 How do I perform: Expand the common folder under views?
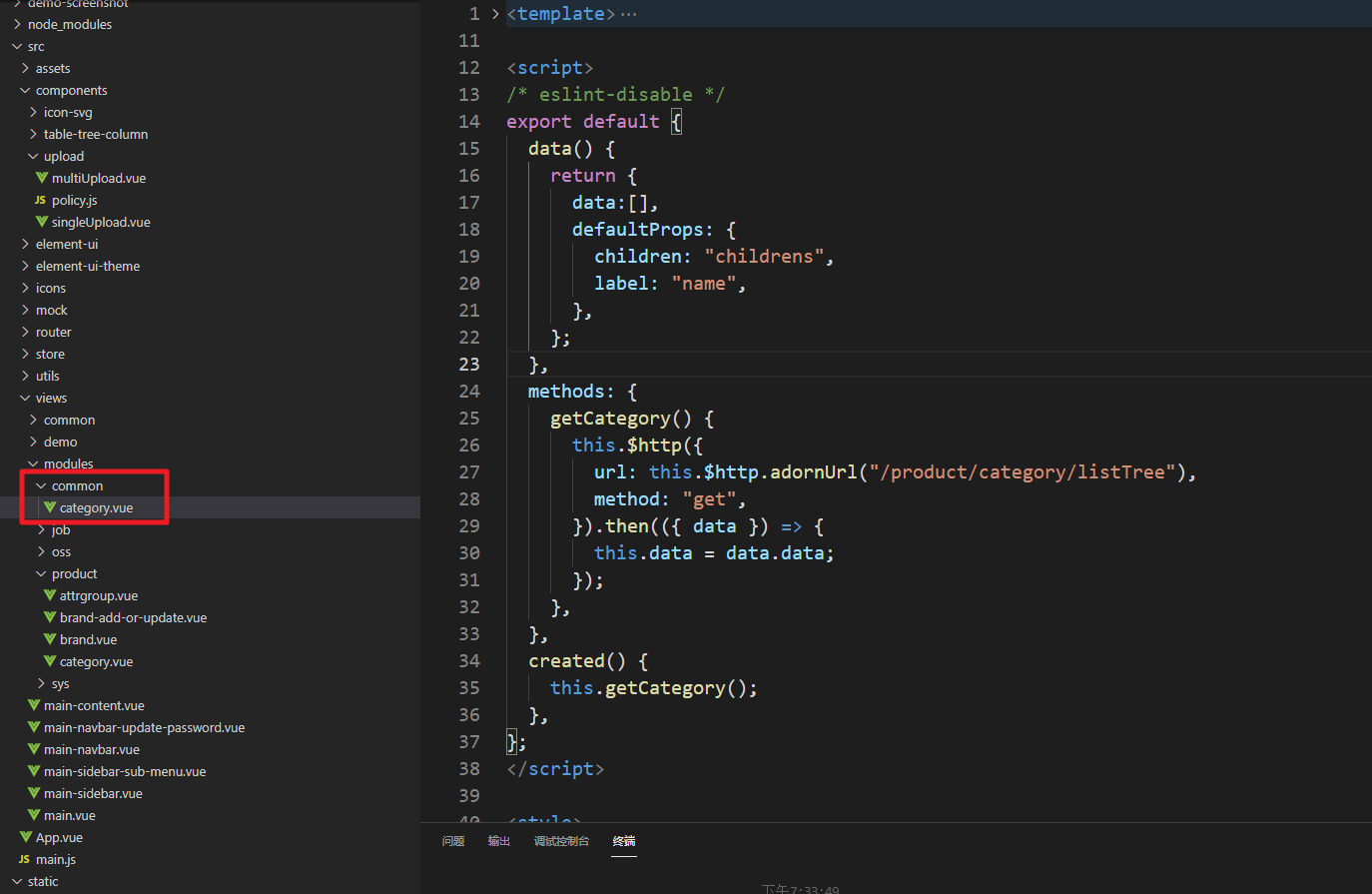[33, 420]
